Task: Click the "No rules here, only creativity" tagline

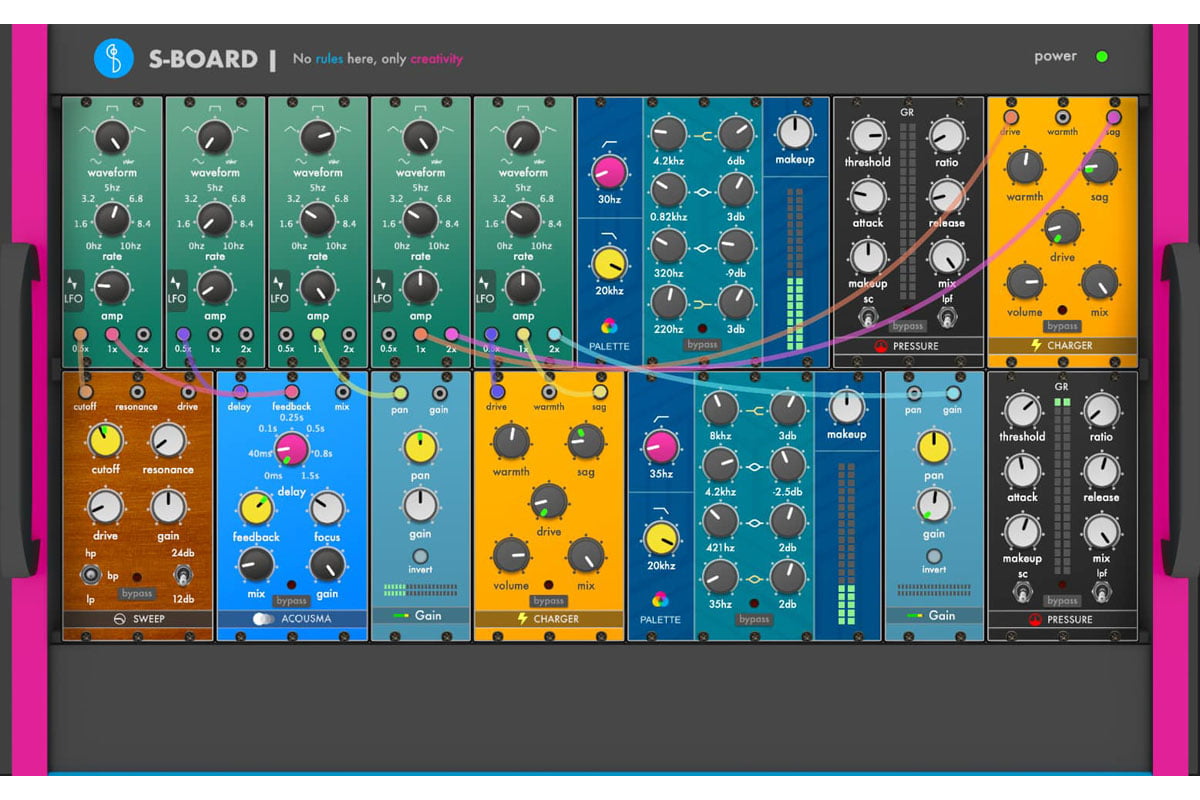Action: coord(378,59)
